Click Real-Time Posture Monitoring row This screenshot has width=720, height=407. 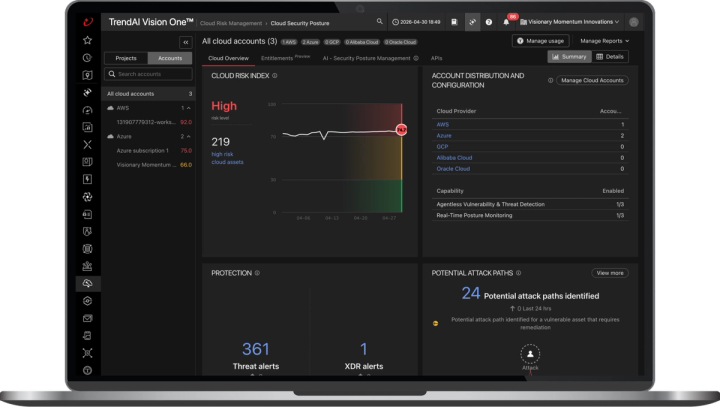tap(530, 215)
